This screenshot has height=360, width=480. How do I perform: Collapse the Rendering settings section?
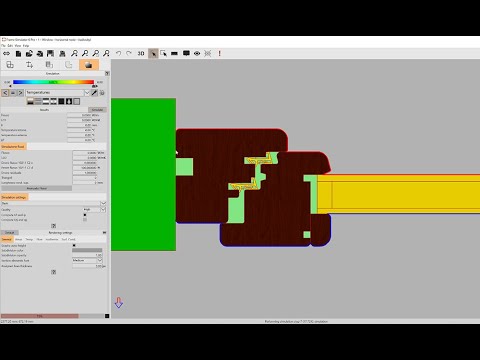[104, 232]
